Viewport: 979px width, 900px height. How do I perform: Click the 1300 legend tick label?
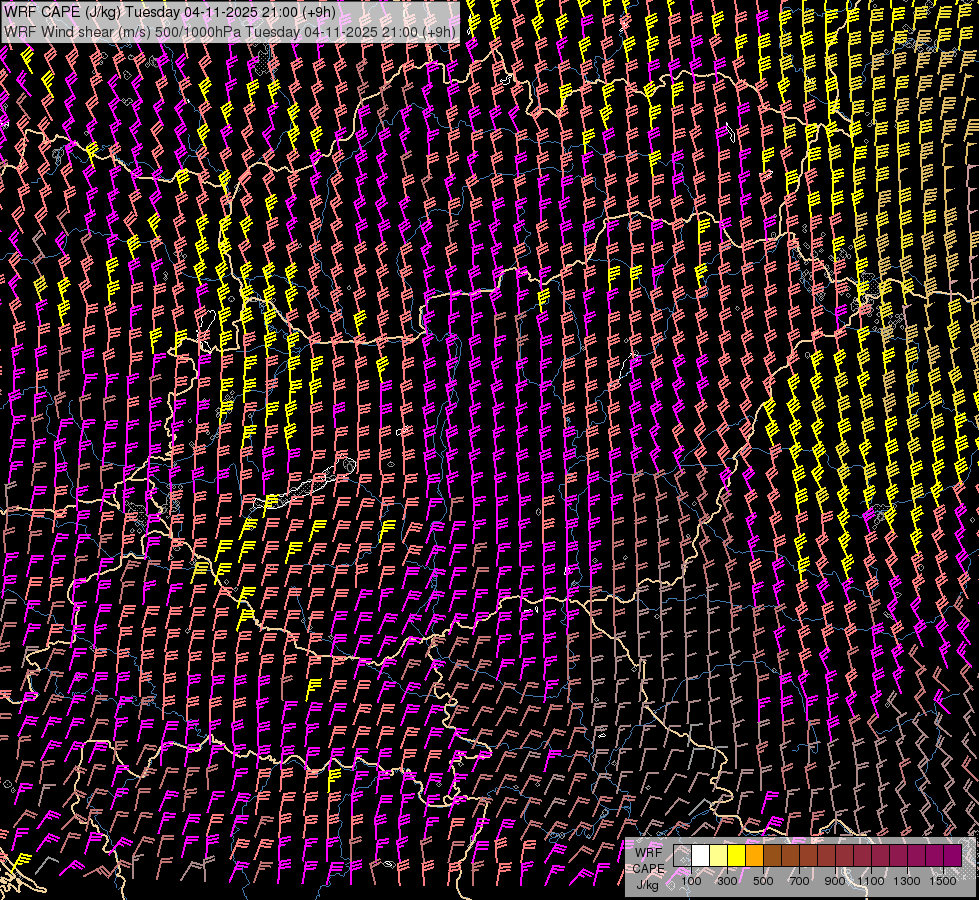pos(907,881)
